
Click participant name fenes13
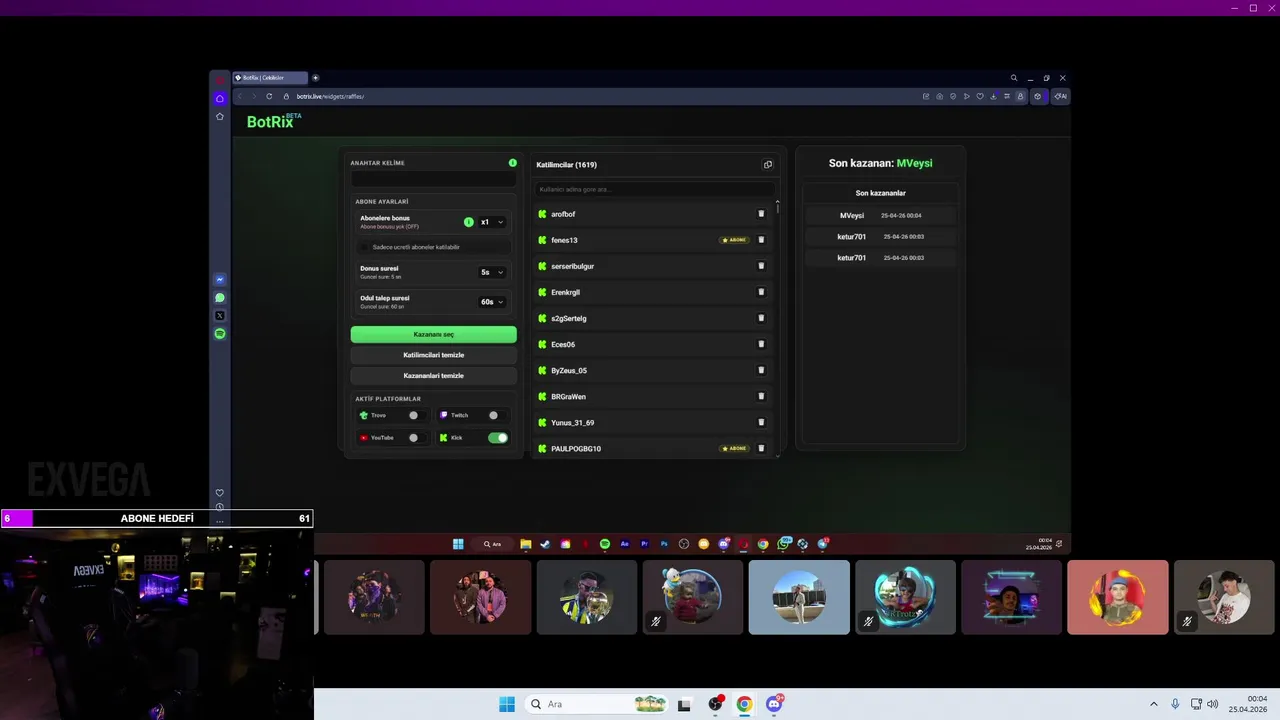[564, 240]
